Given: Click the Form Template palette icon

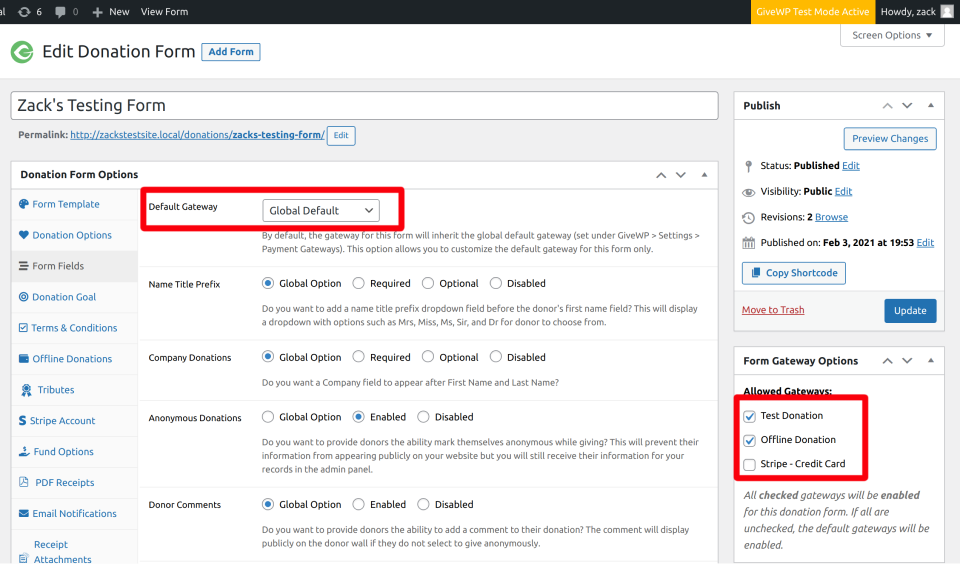Looking at the screenshot, I should click(x=23, y=204).
